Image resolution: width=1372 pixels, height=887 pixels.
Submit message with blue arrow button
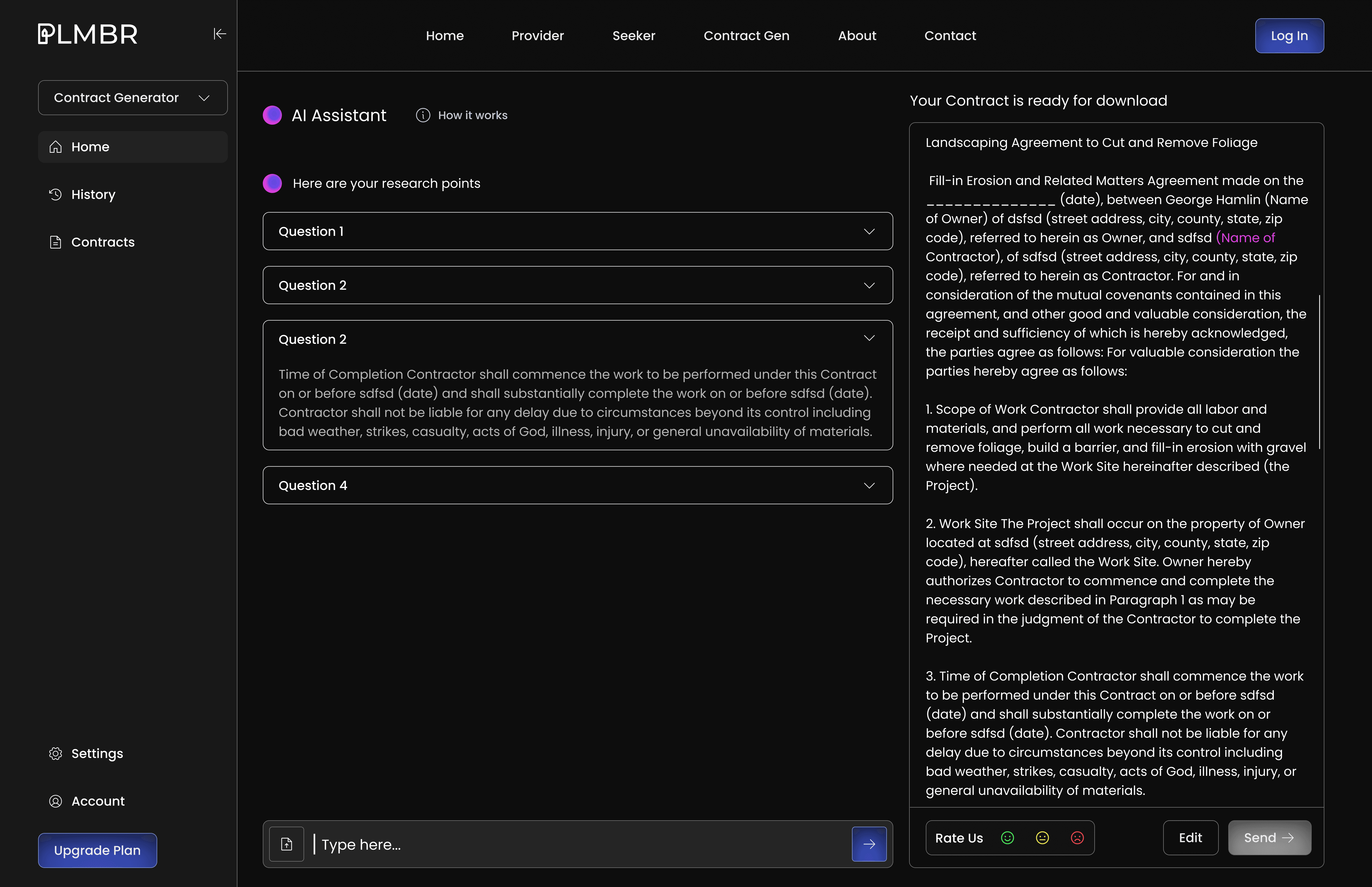(869, 844)
